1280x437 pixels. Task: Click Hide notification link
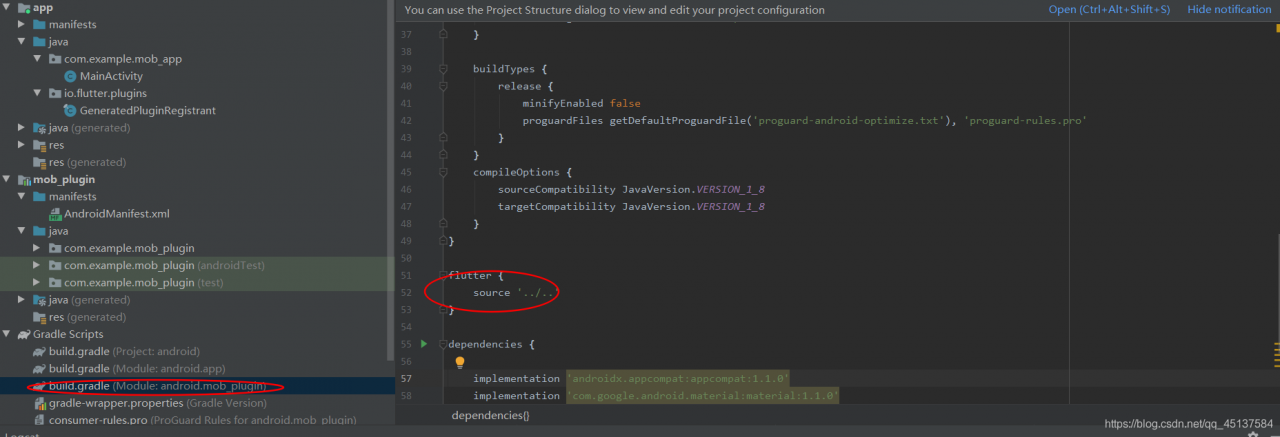1229,9
